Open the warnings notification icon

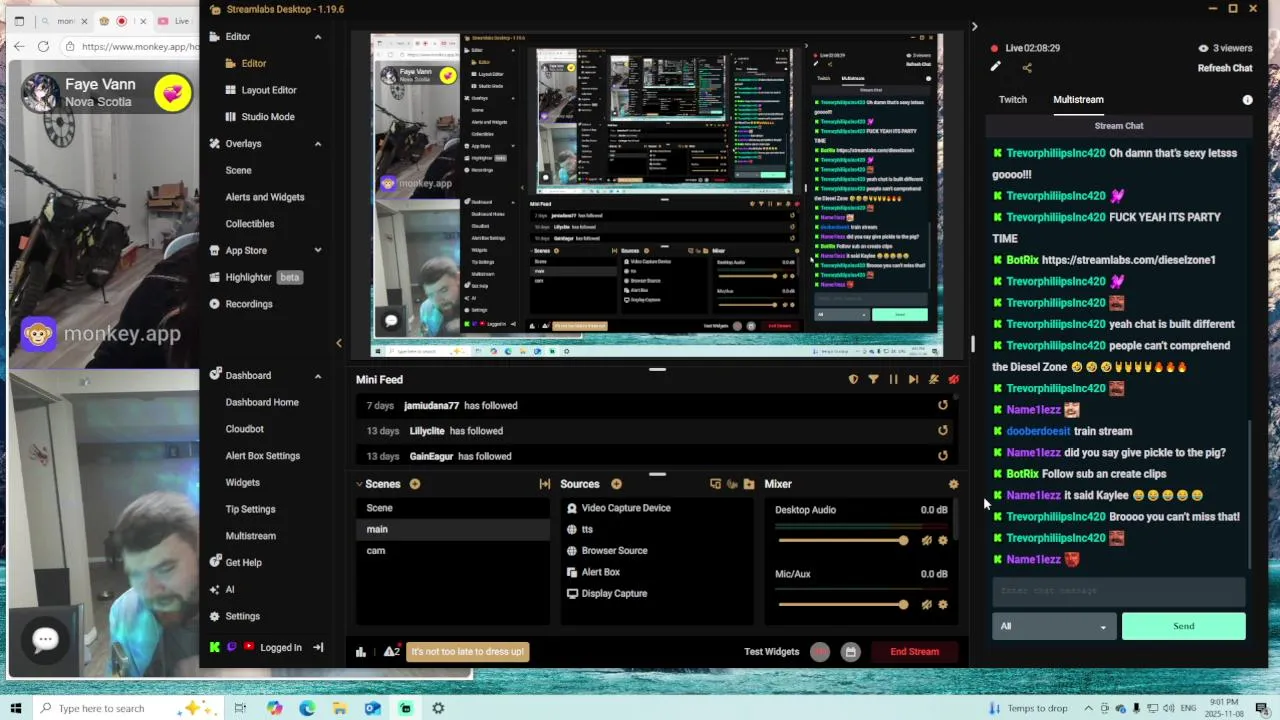click(x=391, y=652)
